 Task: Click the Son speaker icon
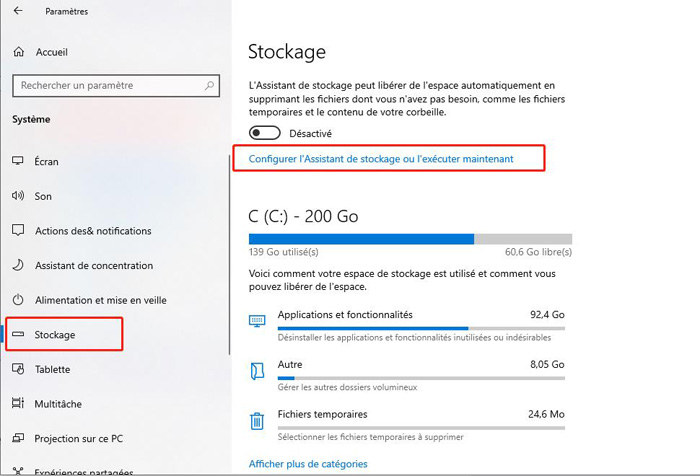pyautogui.click(x=17, y=196)
